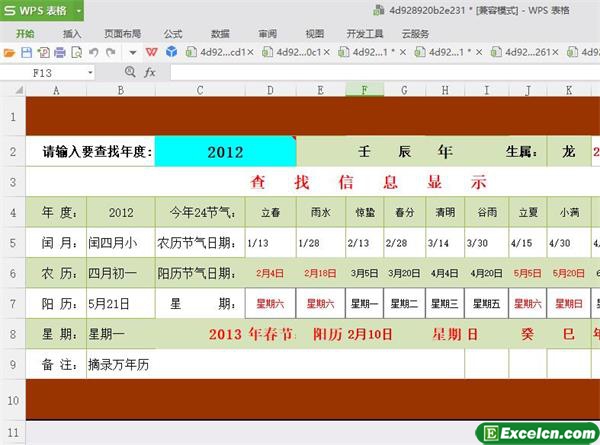Viewport: 600px width, 445px height.
Task: Click the 今年24节气 label cell
Action: (x=200, y=212)
